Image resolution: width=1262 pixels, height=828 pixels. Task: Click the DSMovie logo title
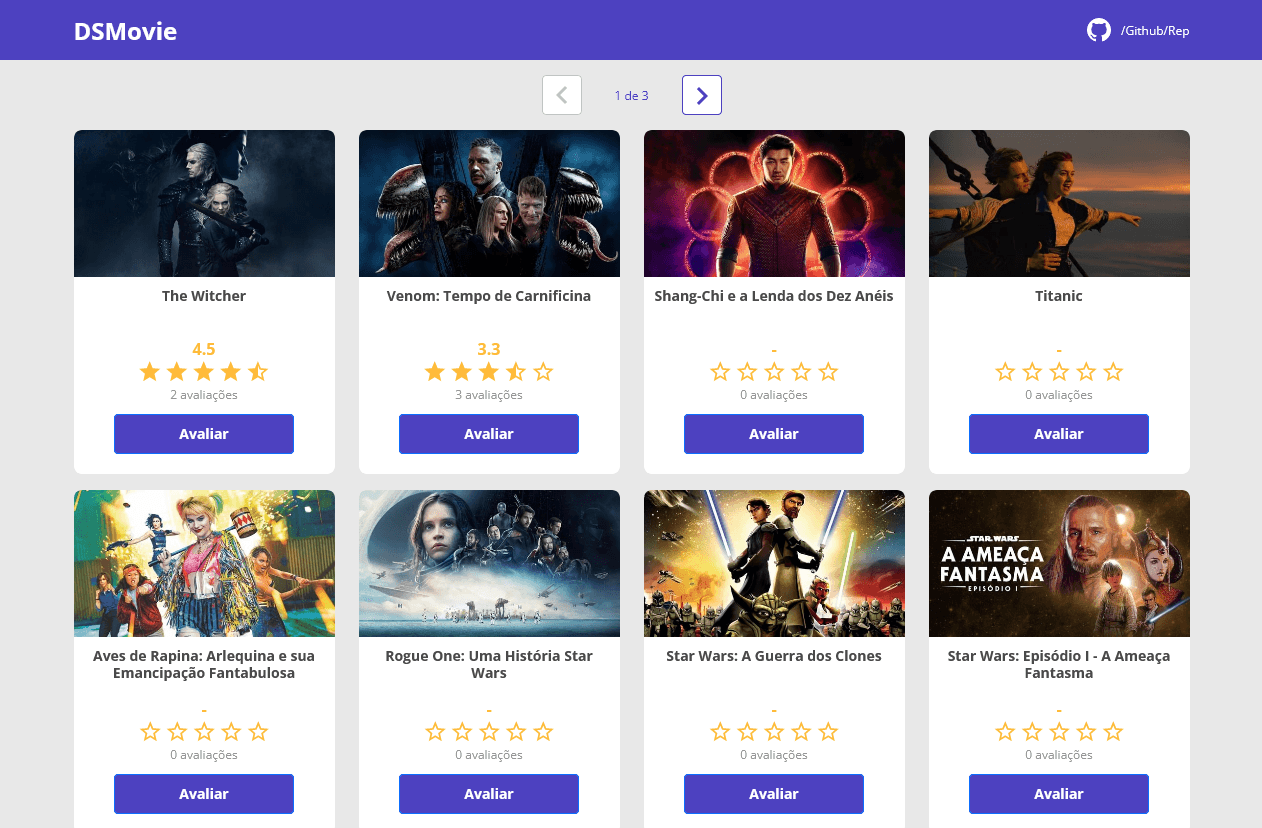click(125, 31)
